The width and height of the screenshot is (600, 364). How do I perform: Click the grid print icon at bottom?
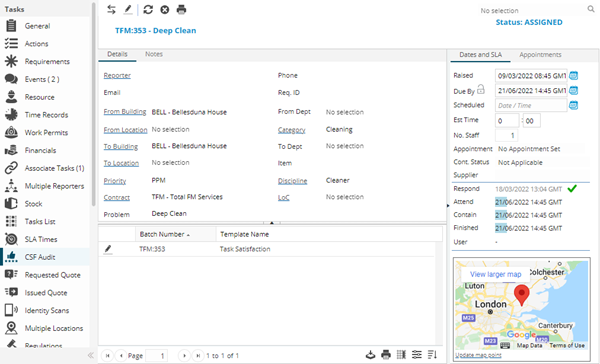[386, 355]
